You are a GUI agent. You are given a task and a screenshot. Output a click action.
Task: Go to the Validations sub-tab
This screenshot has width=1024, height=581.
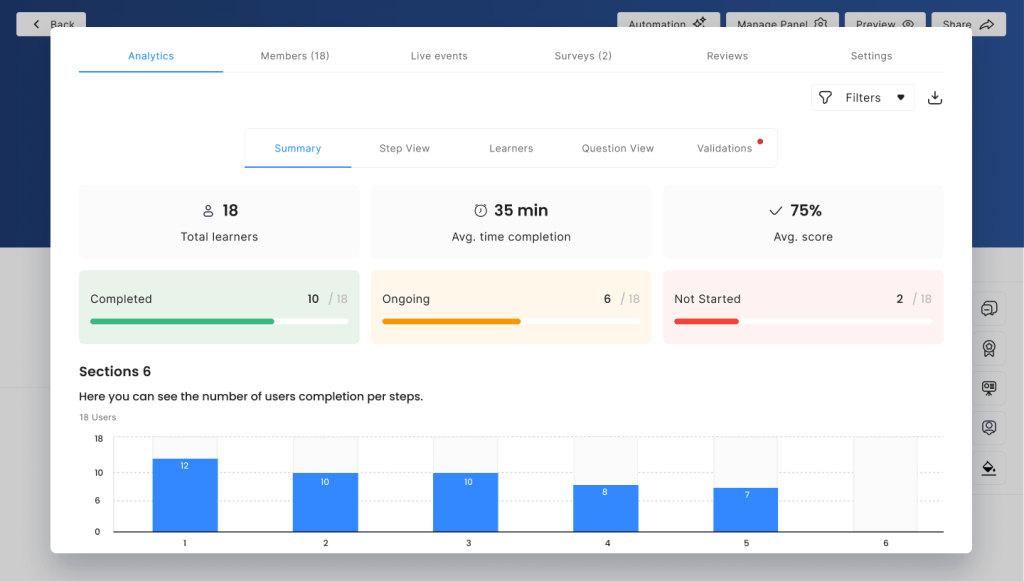[724, 148]
